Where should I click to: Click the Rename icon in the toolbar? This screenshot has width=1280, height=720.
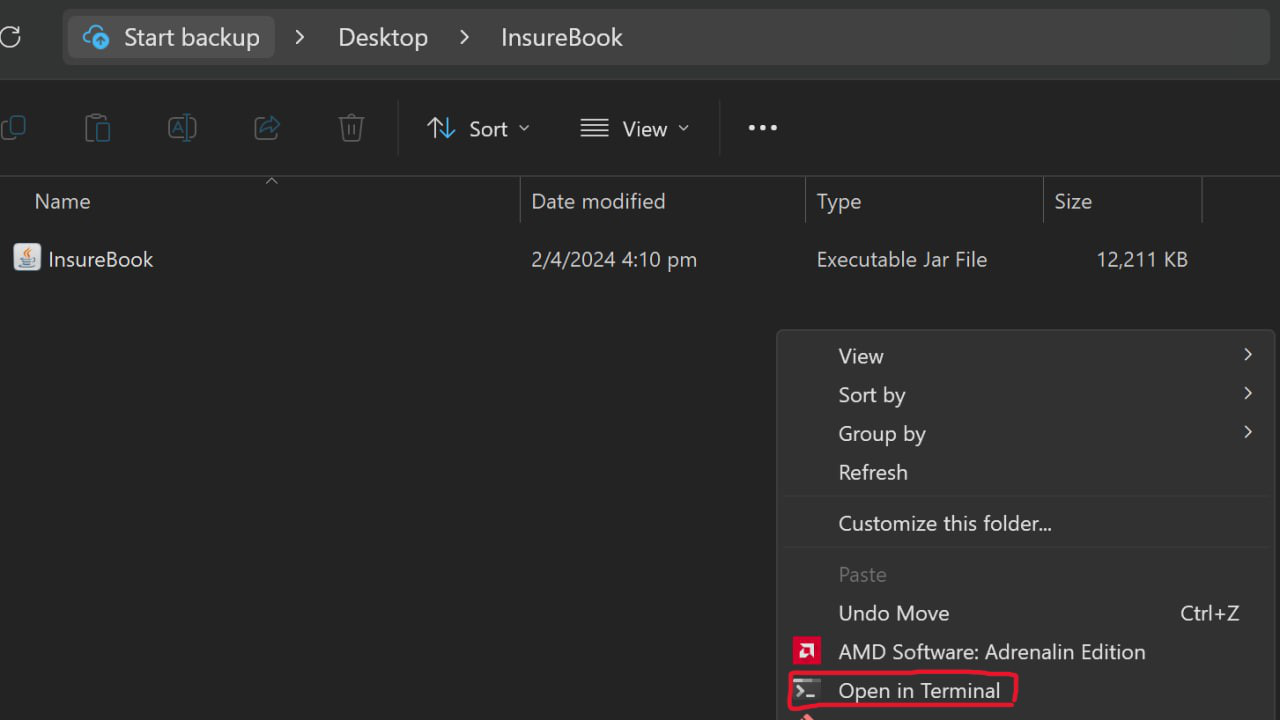(x=182, y=128)
